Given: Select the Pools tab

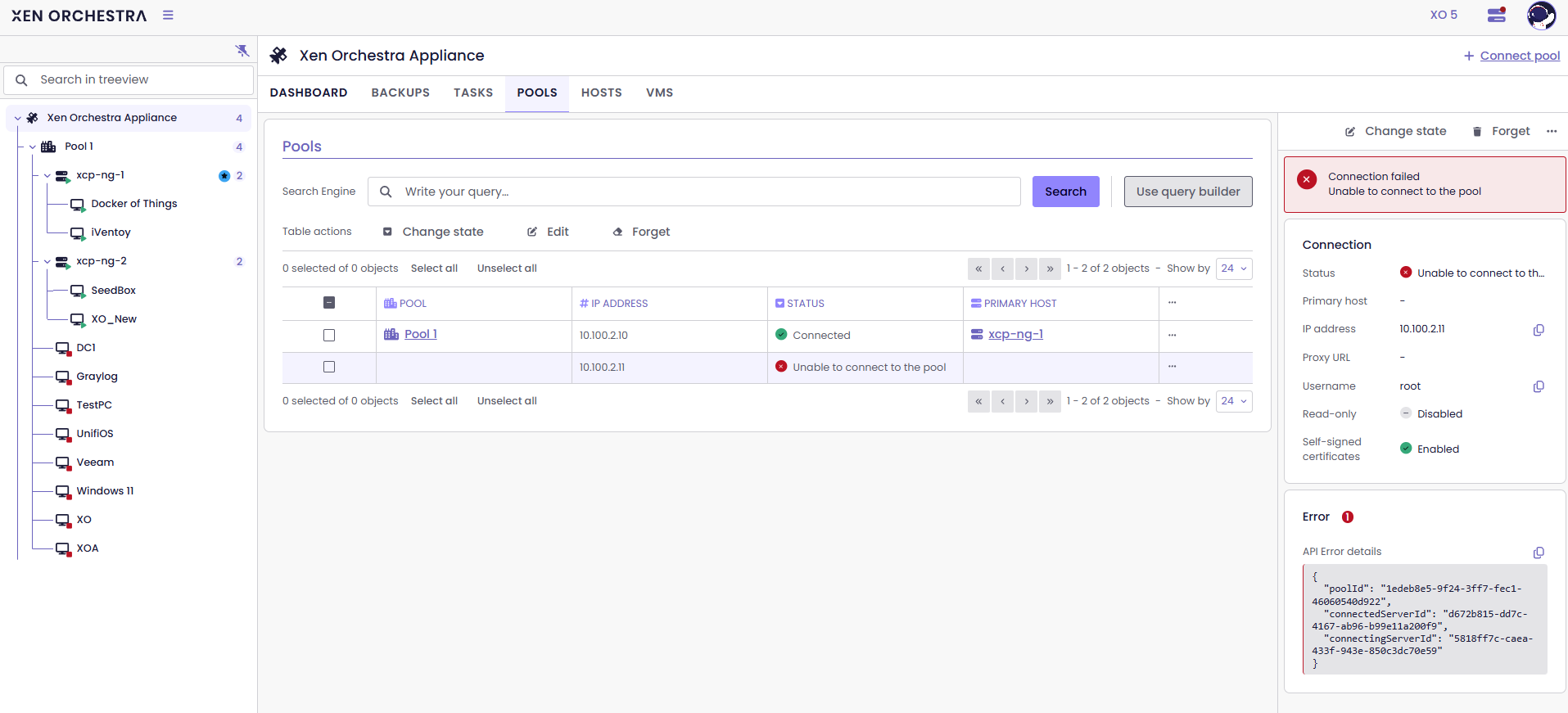Looking at the screenshot, I should [537, 93].
